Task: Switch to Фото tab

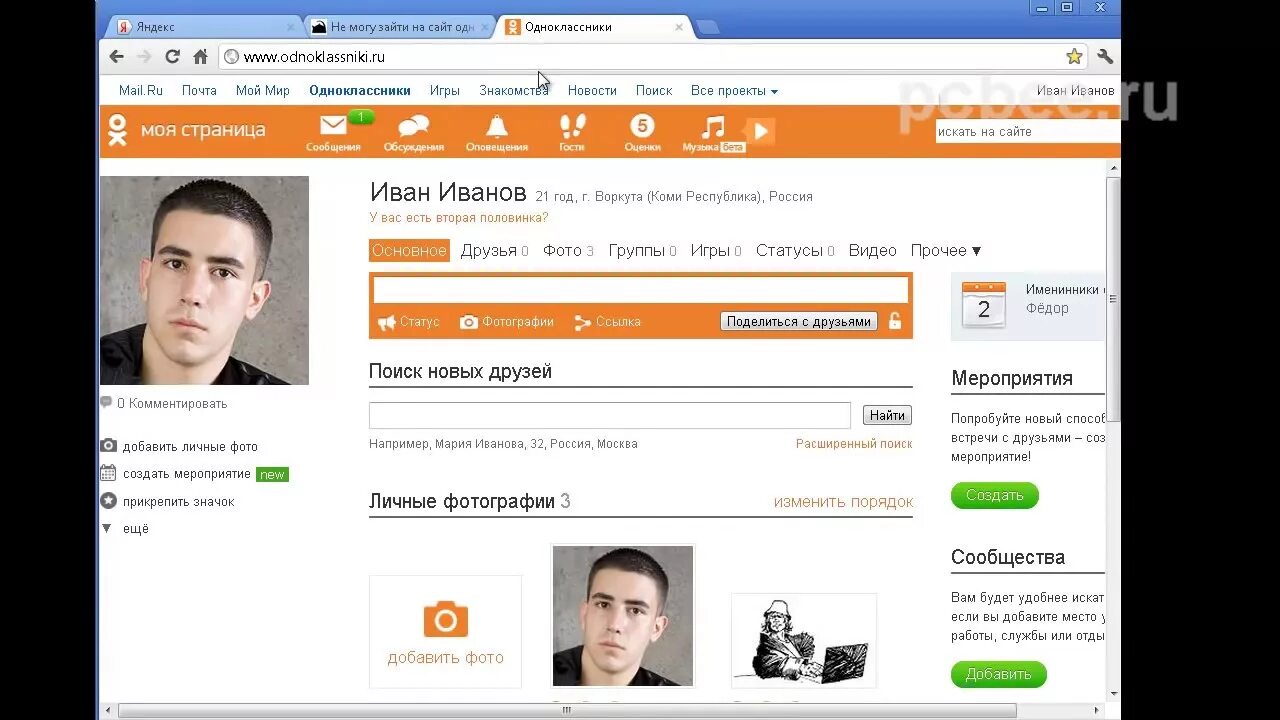Action: pyautogui.click(x=568, y=251)
